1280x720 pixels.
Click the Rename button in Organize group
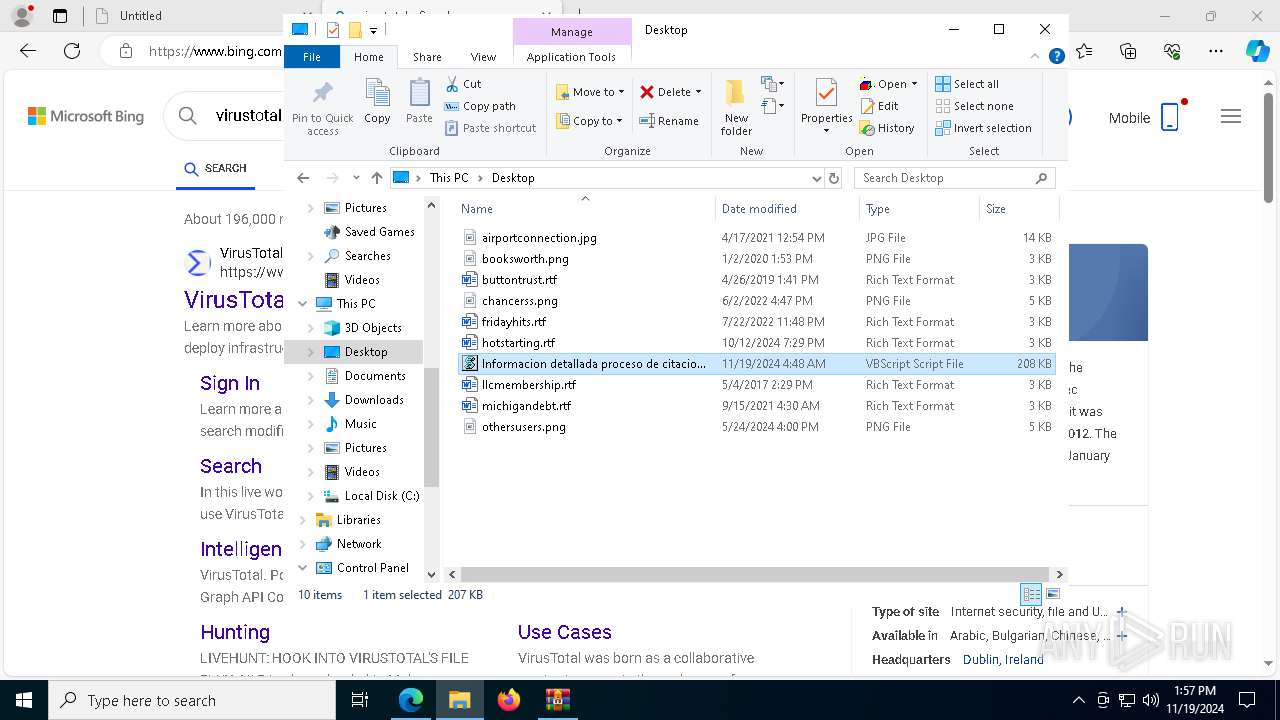[x=669, y=121]
